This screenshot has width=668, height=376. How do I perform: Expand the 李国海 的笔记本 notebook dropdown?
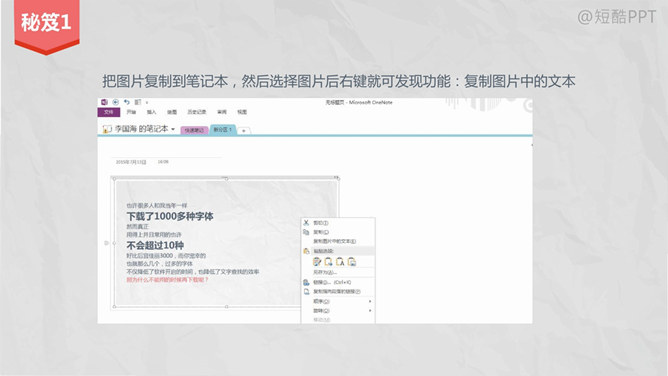[173, 129]
